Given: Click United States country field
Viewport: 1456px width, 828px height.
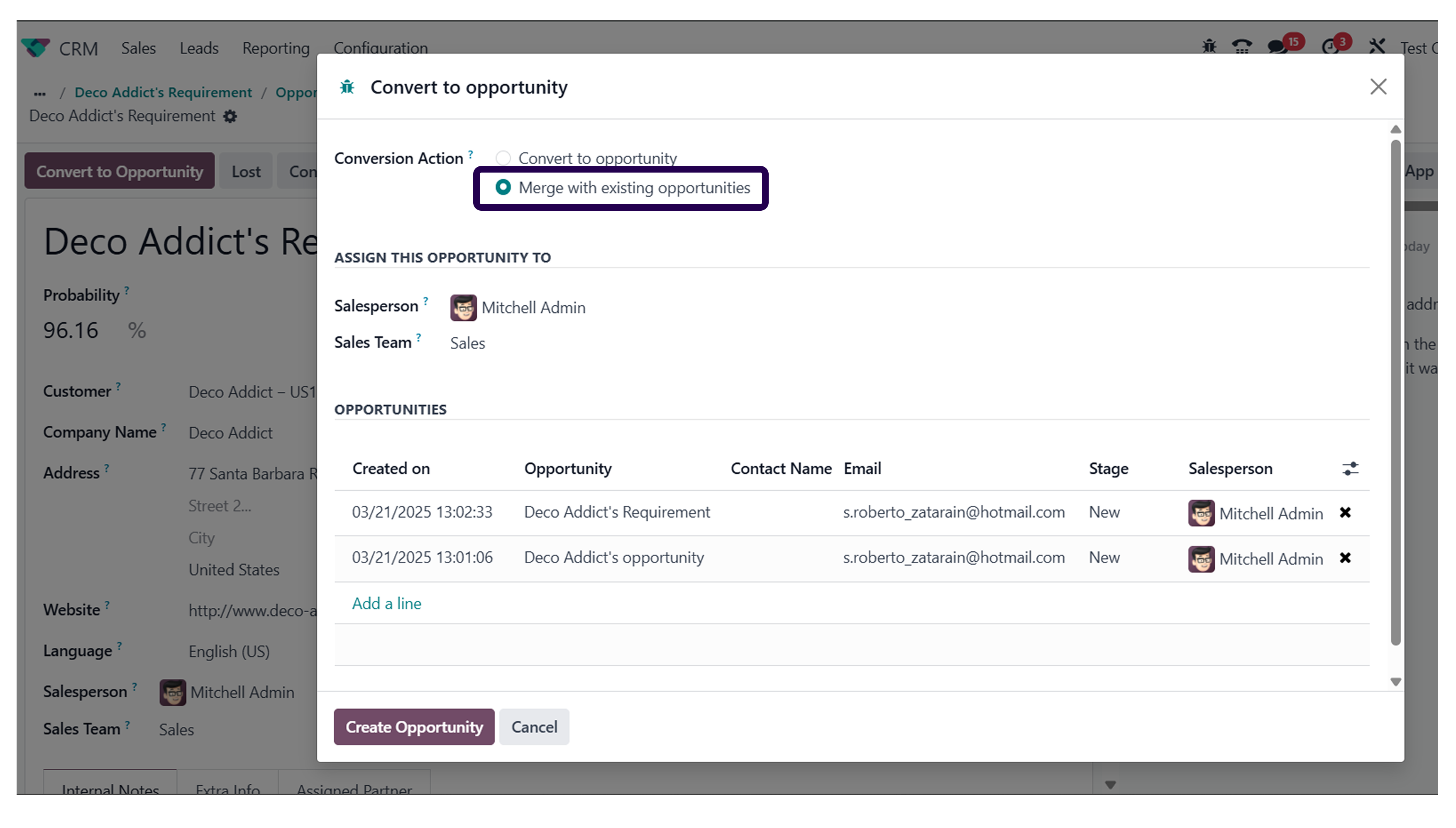Looking at the screenshot, I should (234, 570).
